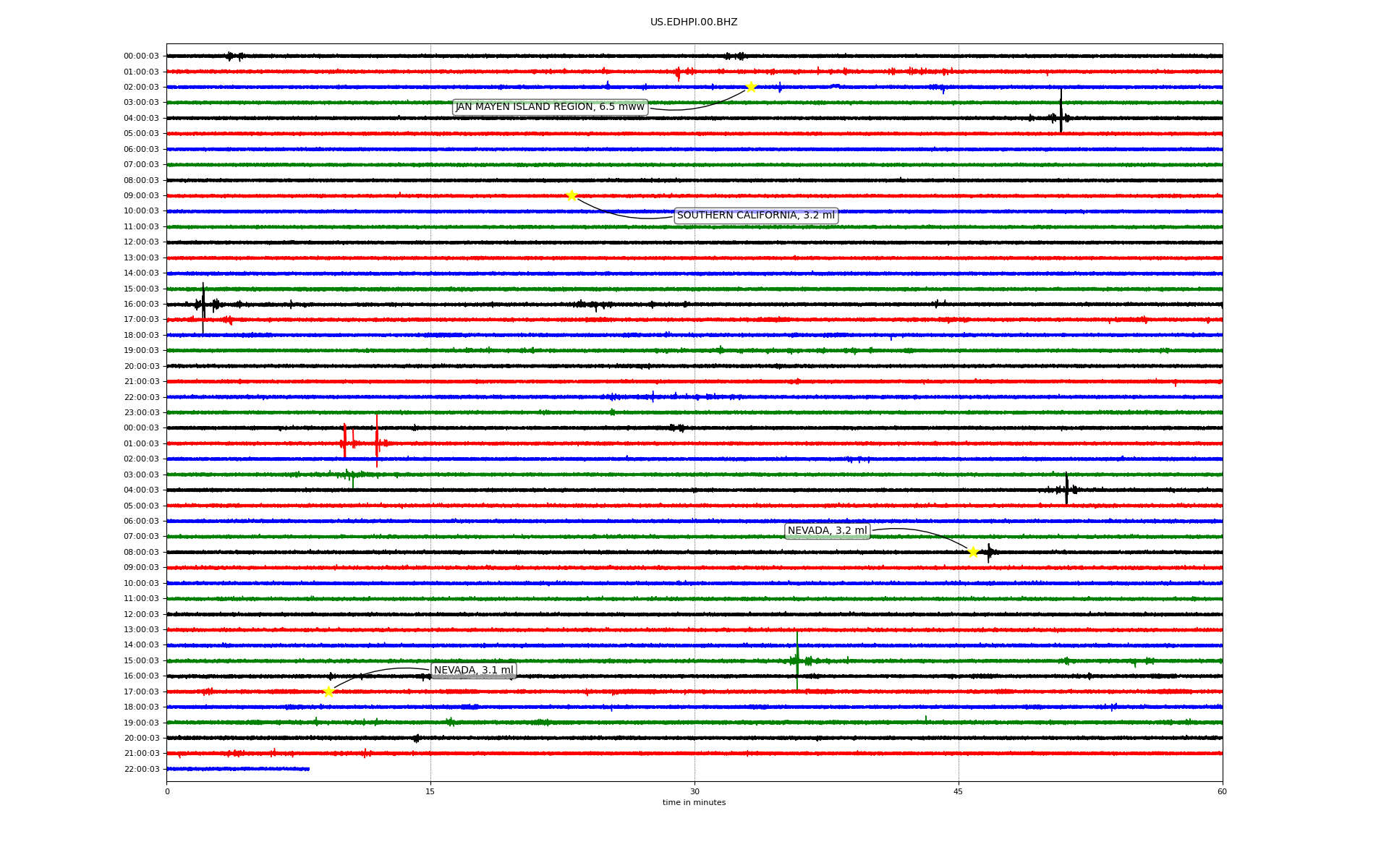Image resolution: width=1389 pixels, height=868 pixels.
Task: Select the yellow star for Southern California event
Action: point(572,195)
